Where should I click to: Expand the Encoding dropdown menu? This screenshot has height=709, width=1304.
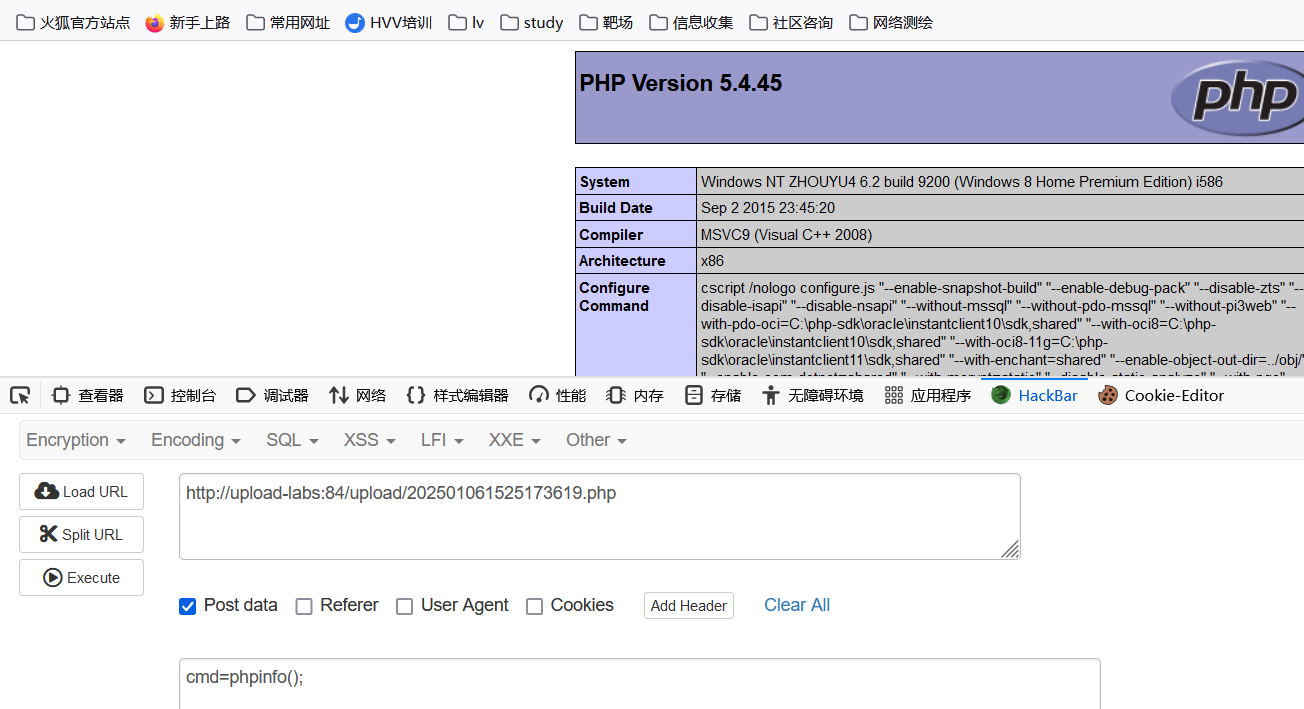(196, 440)
